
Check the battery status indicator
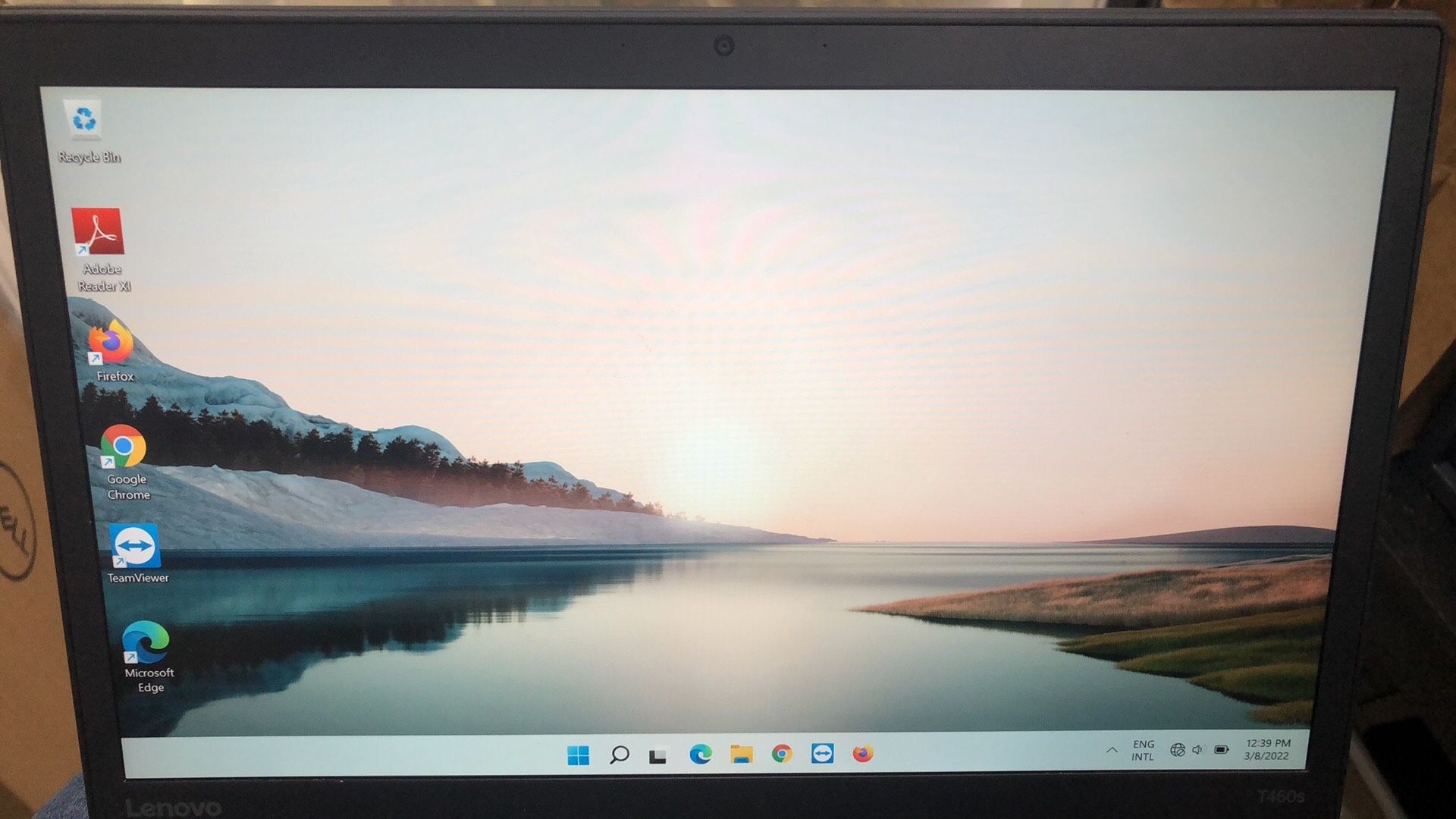coord(1221,751)
